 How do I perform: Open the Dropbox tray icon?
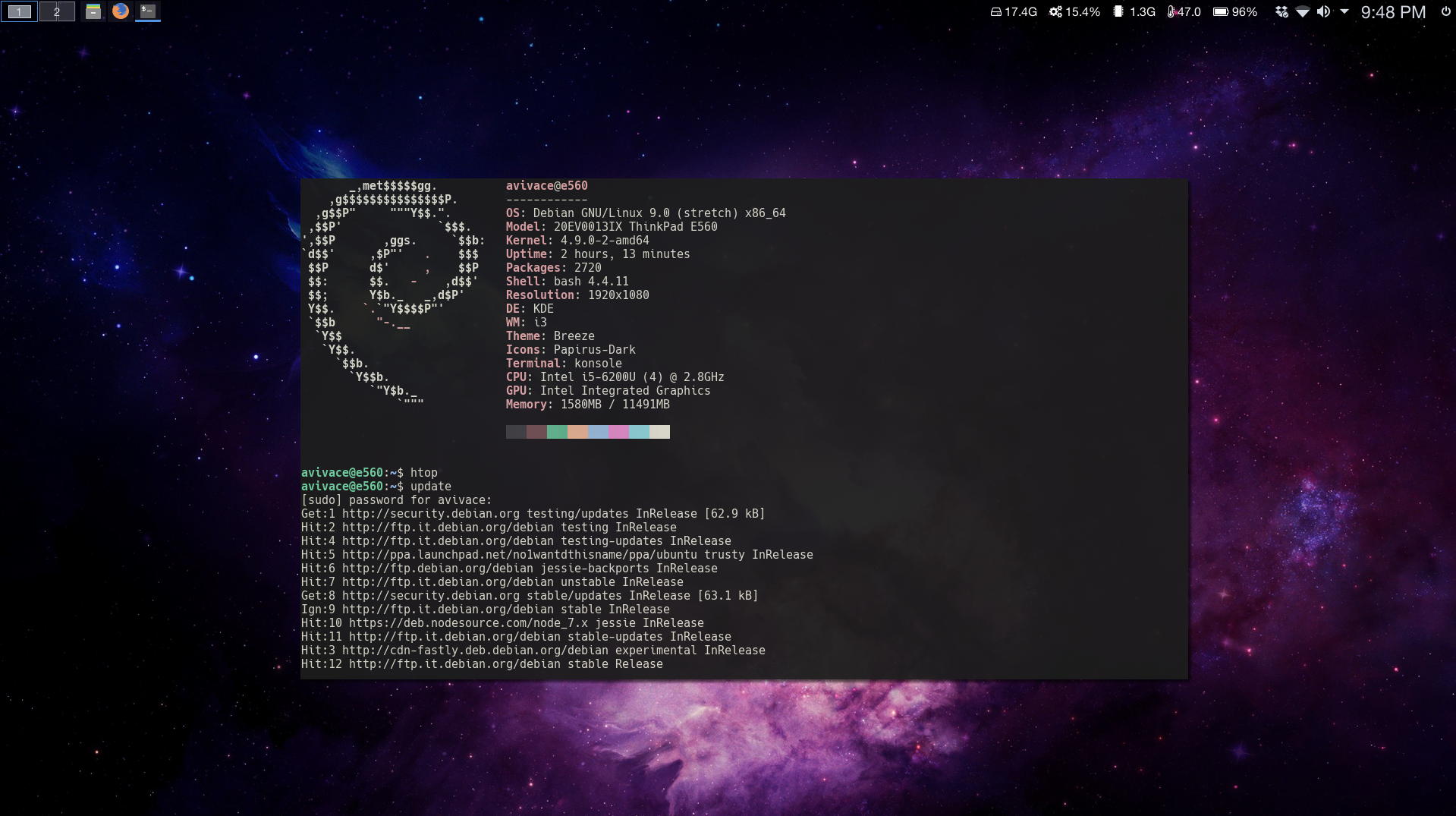click(1281, 12)
